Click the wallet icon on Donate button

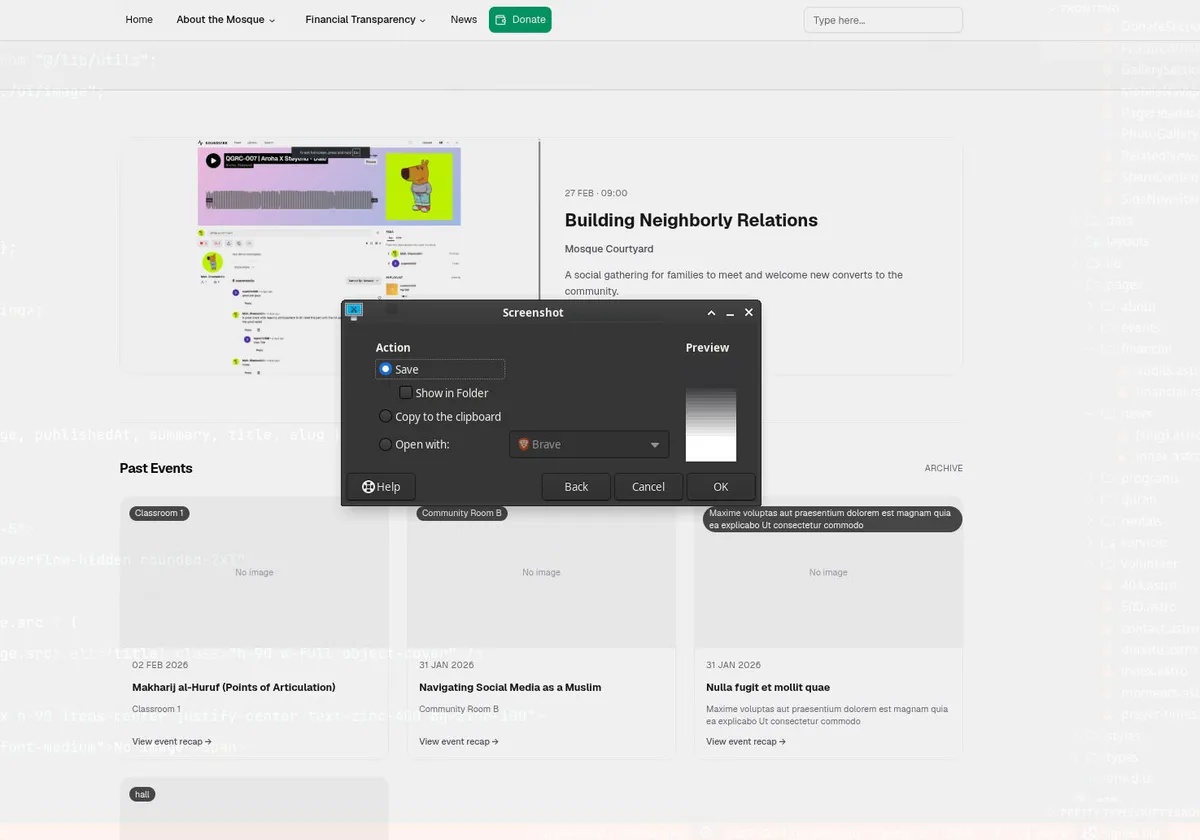pos(501,20)
